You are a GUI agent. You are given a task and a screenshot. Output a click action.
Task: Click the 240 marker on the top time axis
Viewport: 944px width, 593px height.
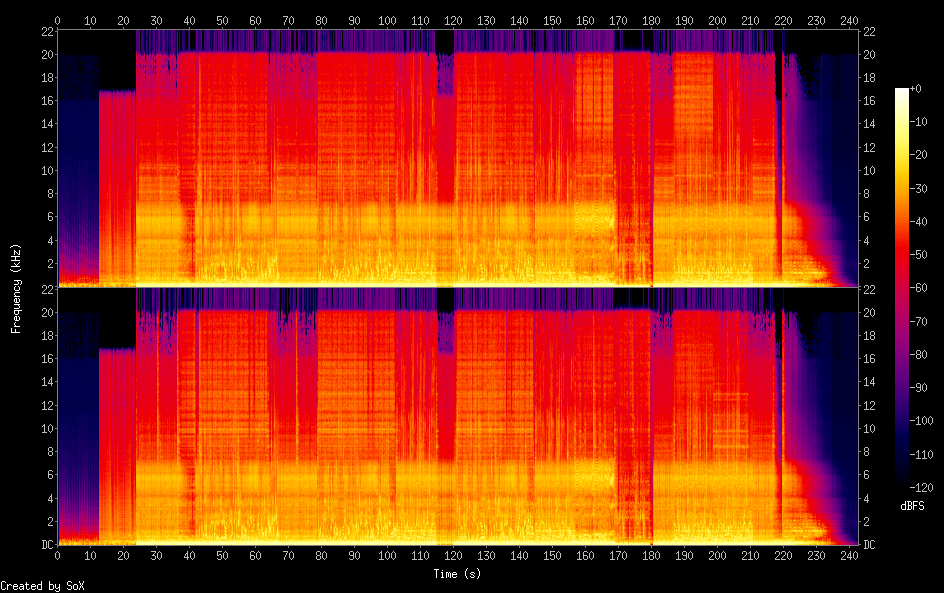(850, 20)
